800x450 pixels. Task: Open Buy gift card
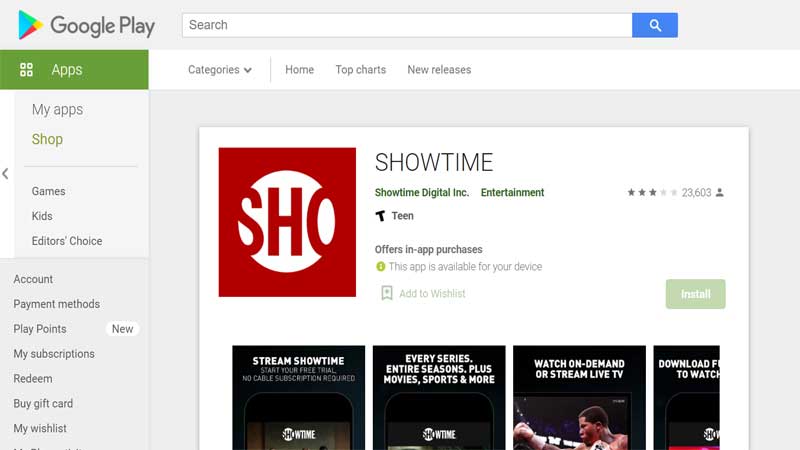click(x=43, y=404)
